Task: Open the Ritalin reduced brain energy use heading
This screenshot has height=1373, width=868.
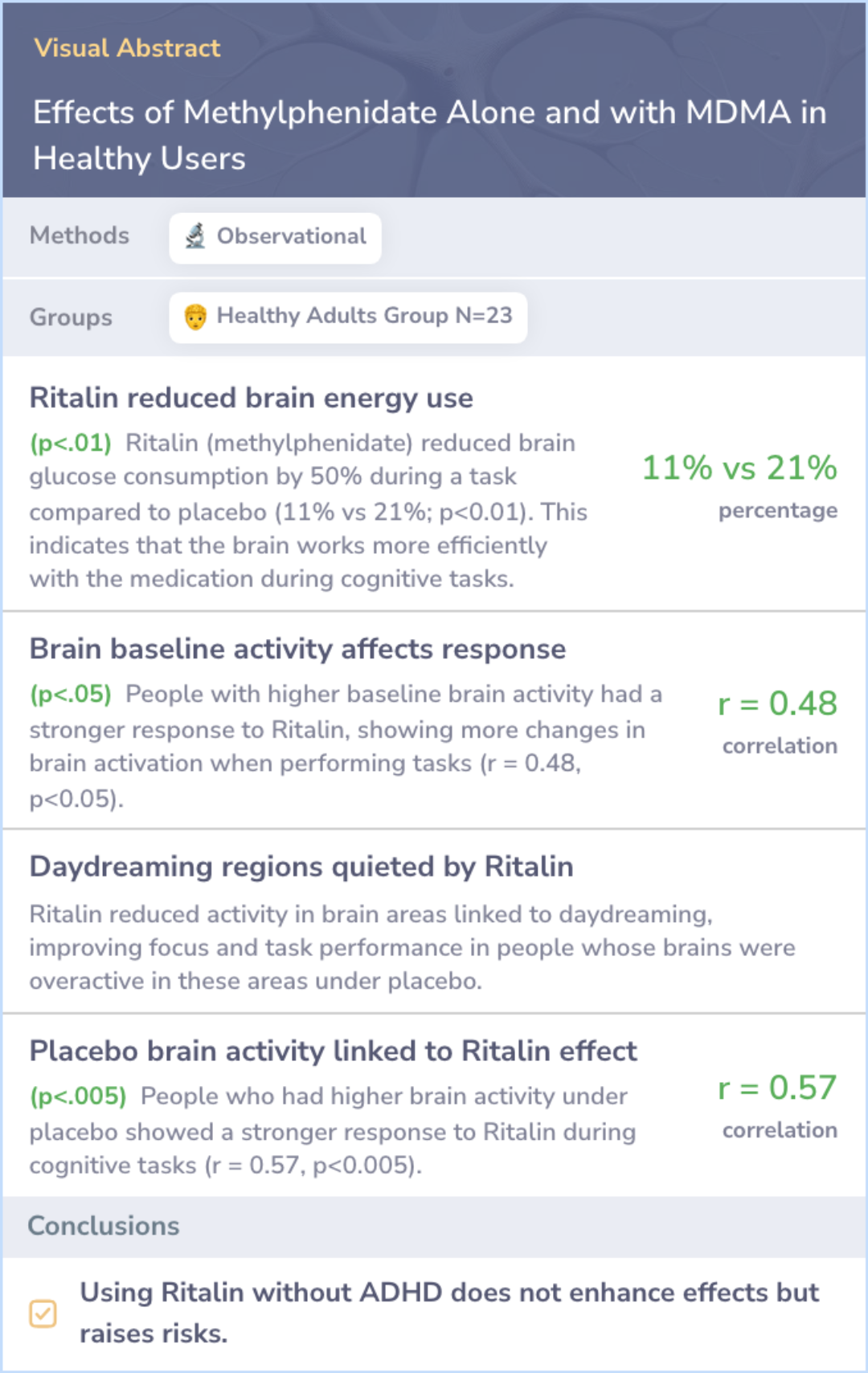Action: tap(252, 398)
